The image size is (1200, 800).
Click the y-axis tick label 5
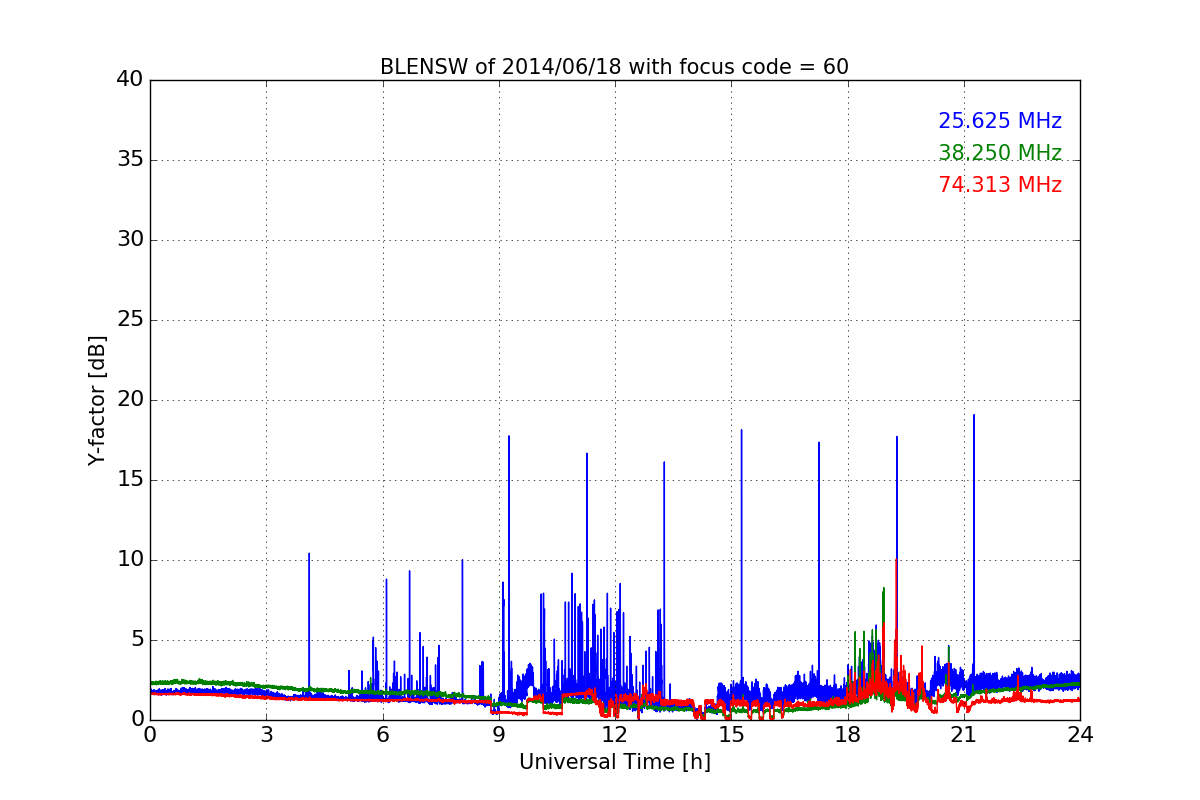click(137, 640)
